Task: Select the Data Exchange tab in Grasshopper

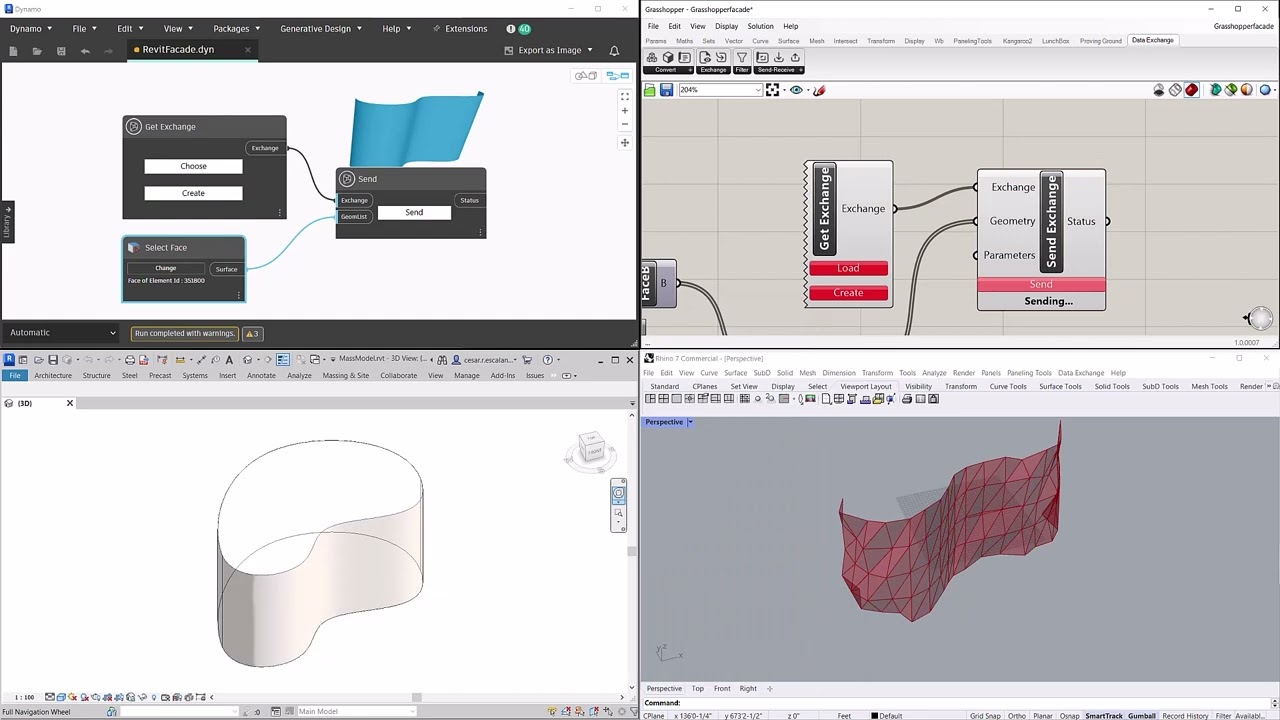Action: [1152, 40]
